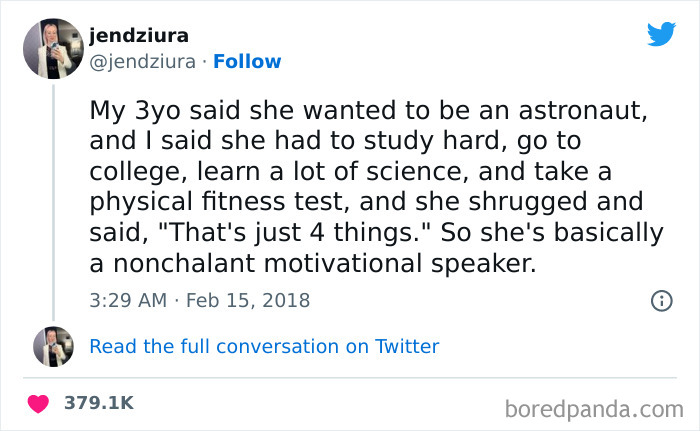Screen dimensions: 700x431
Task: Open jendziura's large profile picture
Action: coord(51,49)
